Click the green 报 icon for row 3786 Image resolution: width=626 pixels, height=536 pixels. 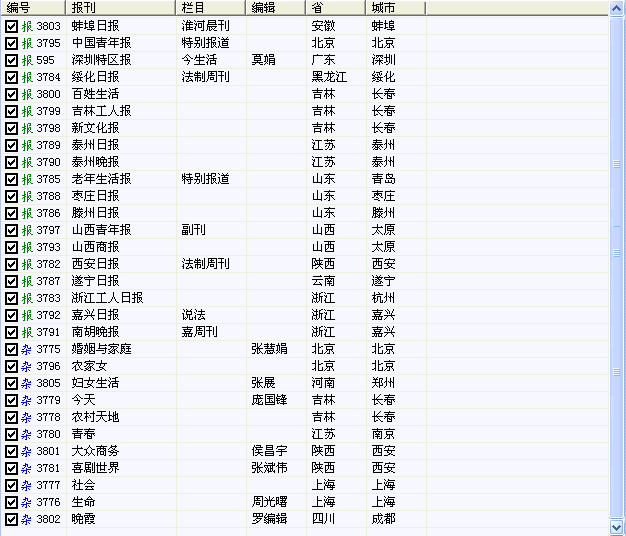point(27,213)
